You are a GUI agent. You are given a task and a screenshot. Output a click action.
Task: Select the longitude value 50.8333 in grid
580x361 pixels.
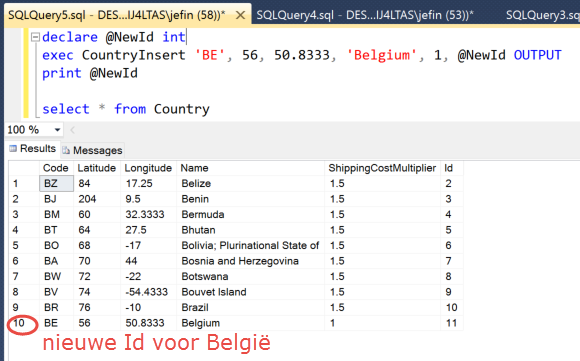pos(148,323)
